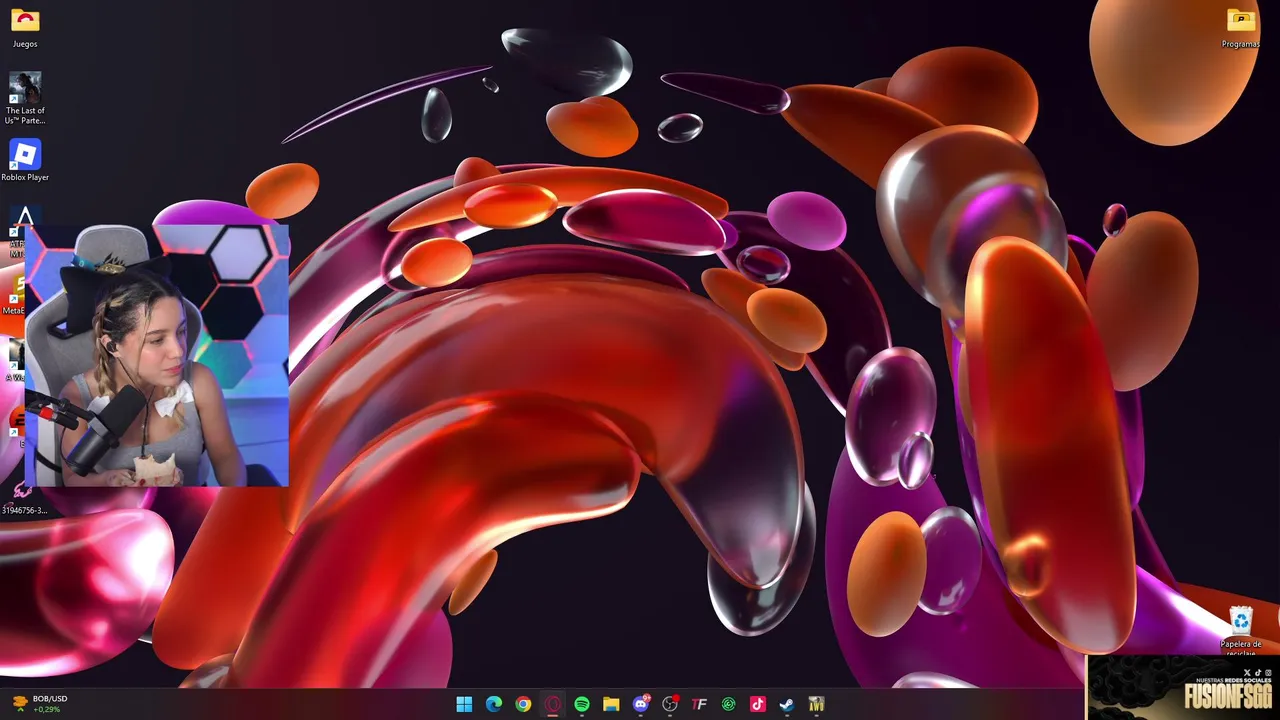Select The Last of Us Parte shortcut
Image resolution: width=1280 pixels, height=720 pixels.
click(25, 98)
